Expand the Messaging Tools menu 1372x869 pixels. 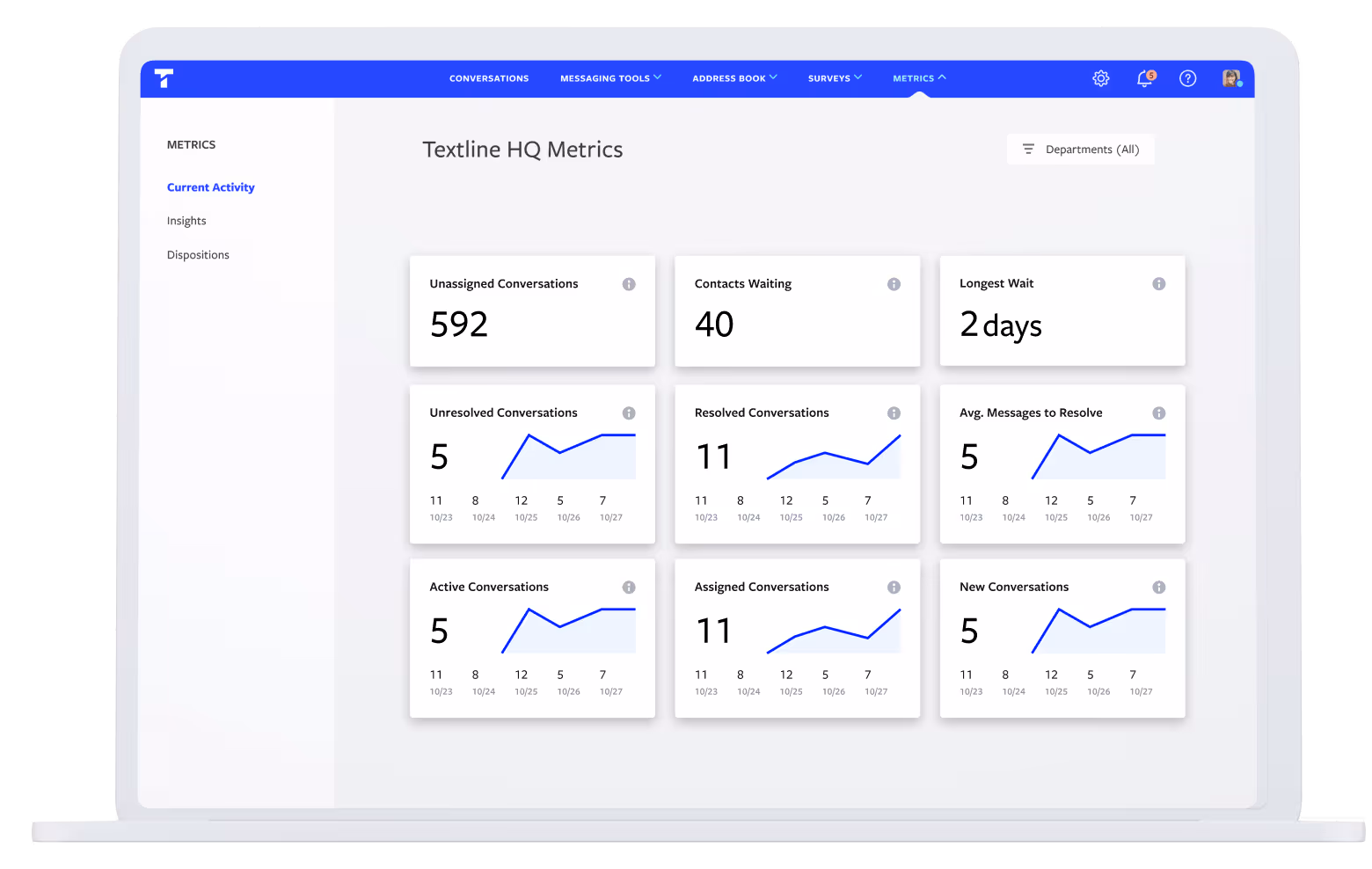tap(610, 78)
